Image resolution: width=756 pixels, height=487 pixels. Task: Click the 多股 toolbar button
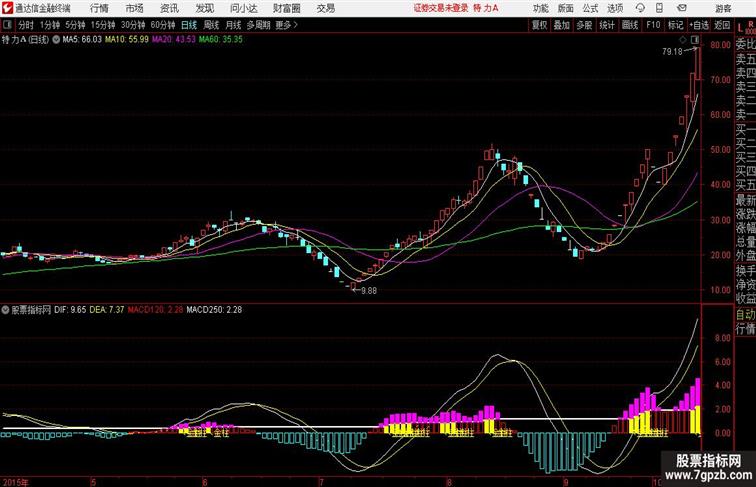click(x=584, y=25)
